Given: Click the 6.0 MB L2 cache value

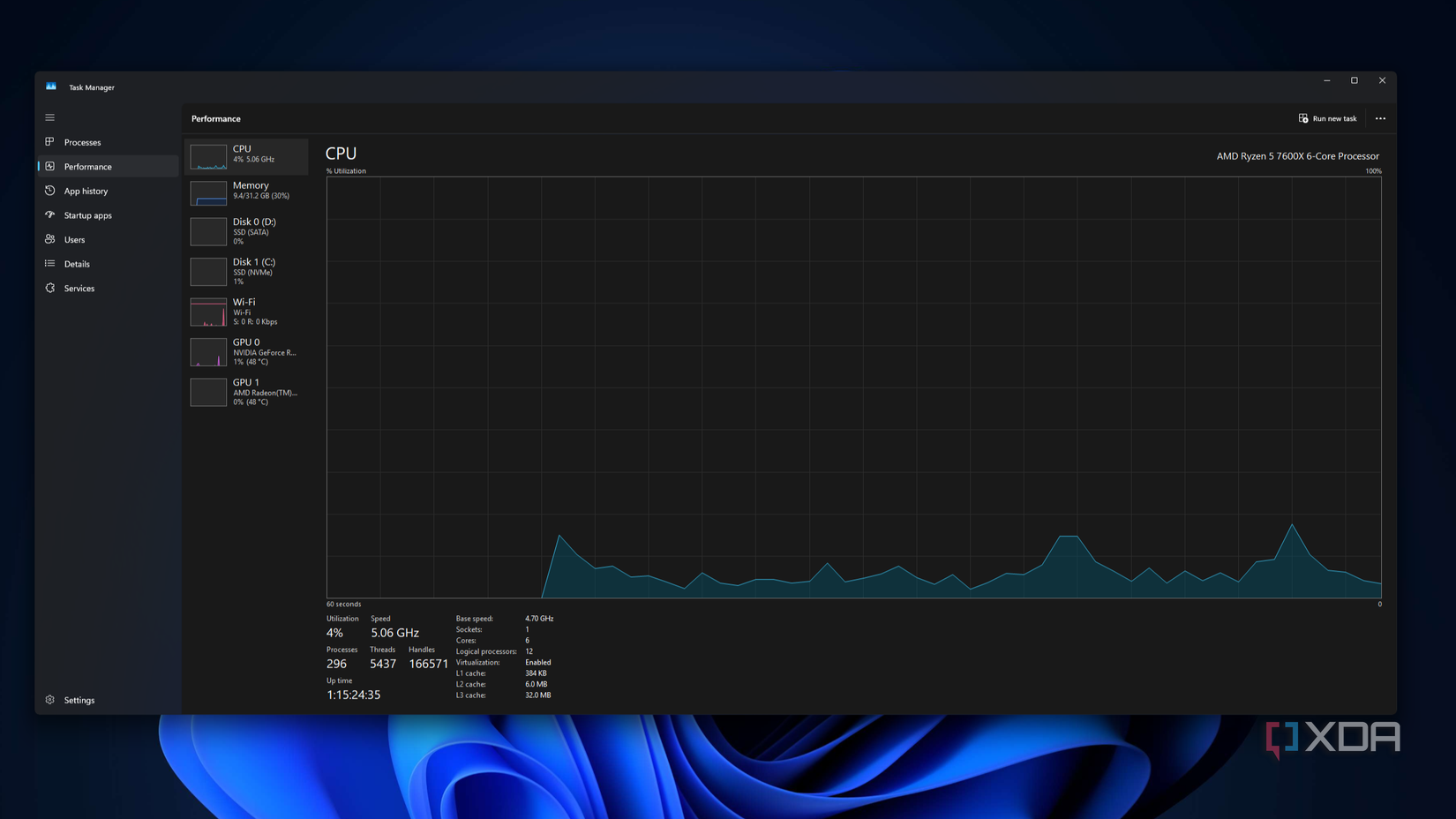Looking at the screenshot, I should point(536,684).
